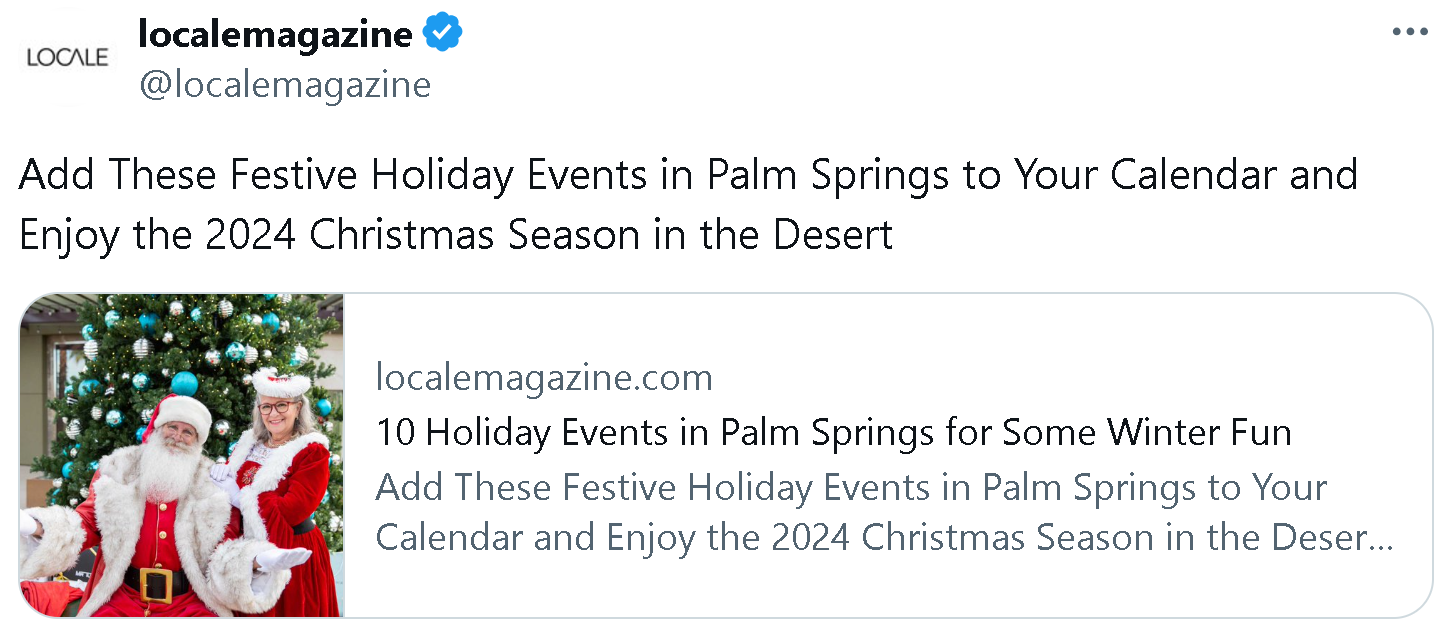Open the LOCALE profile avatar
This screenshot has width=1450, height=632.
pyautogui.click(x=67, y=58)
